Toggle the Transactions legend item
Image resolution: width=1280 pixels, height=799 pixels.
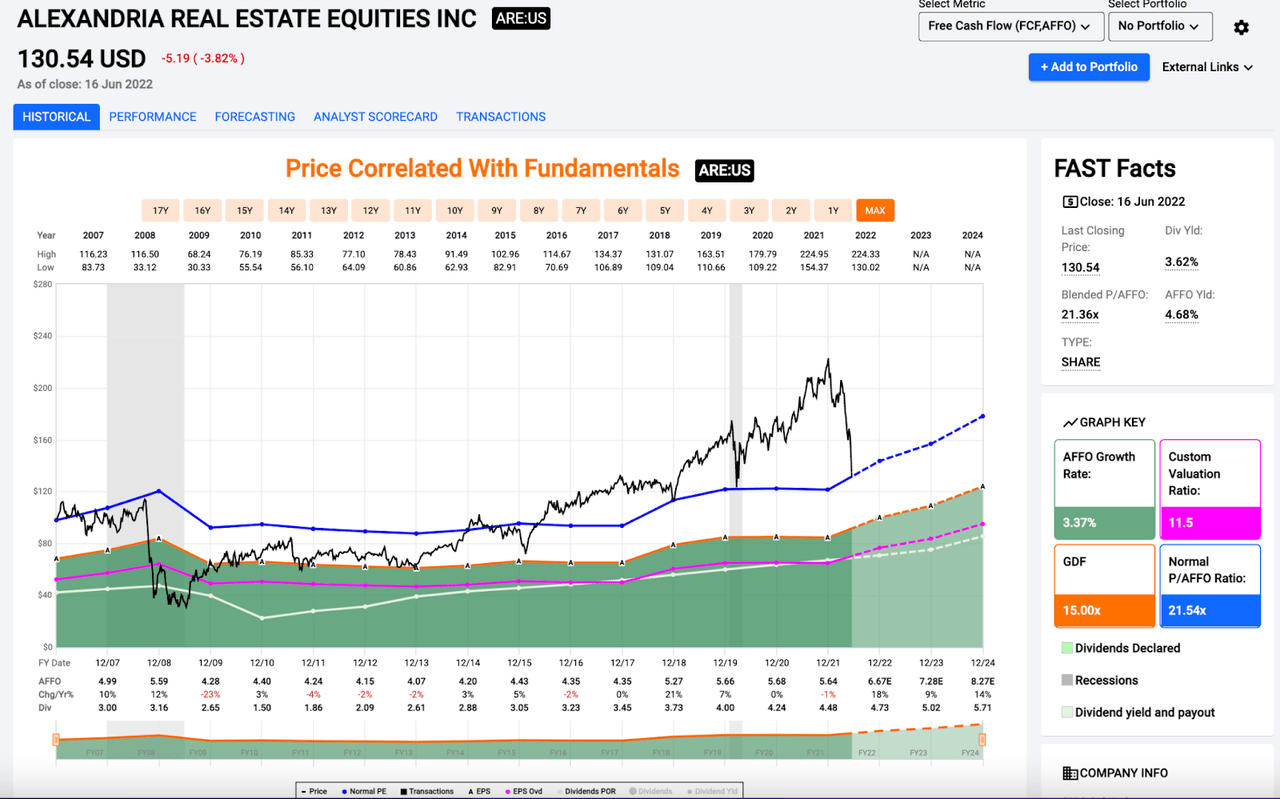coord(427,791)
